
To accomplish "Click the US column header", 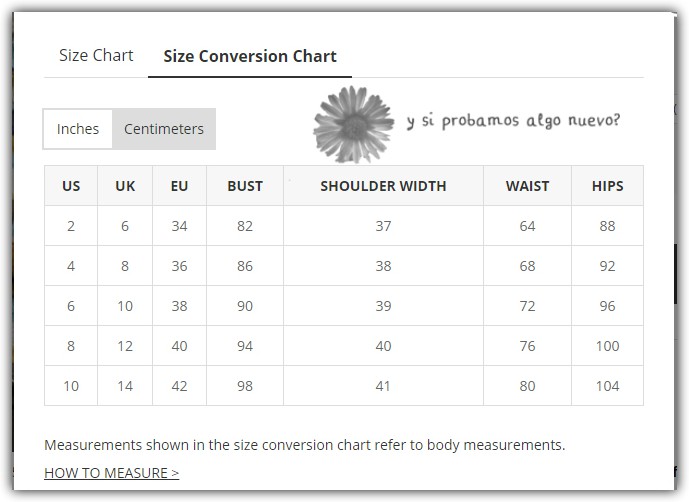I will tap(71, 186).
